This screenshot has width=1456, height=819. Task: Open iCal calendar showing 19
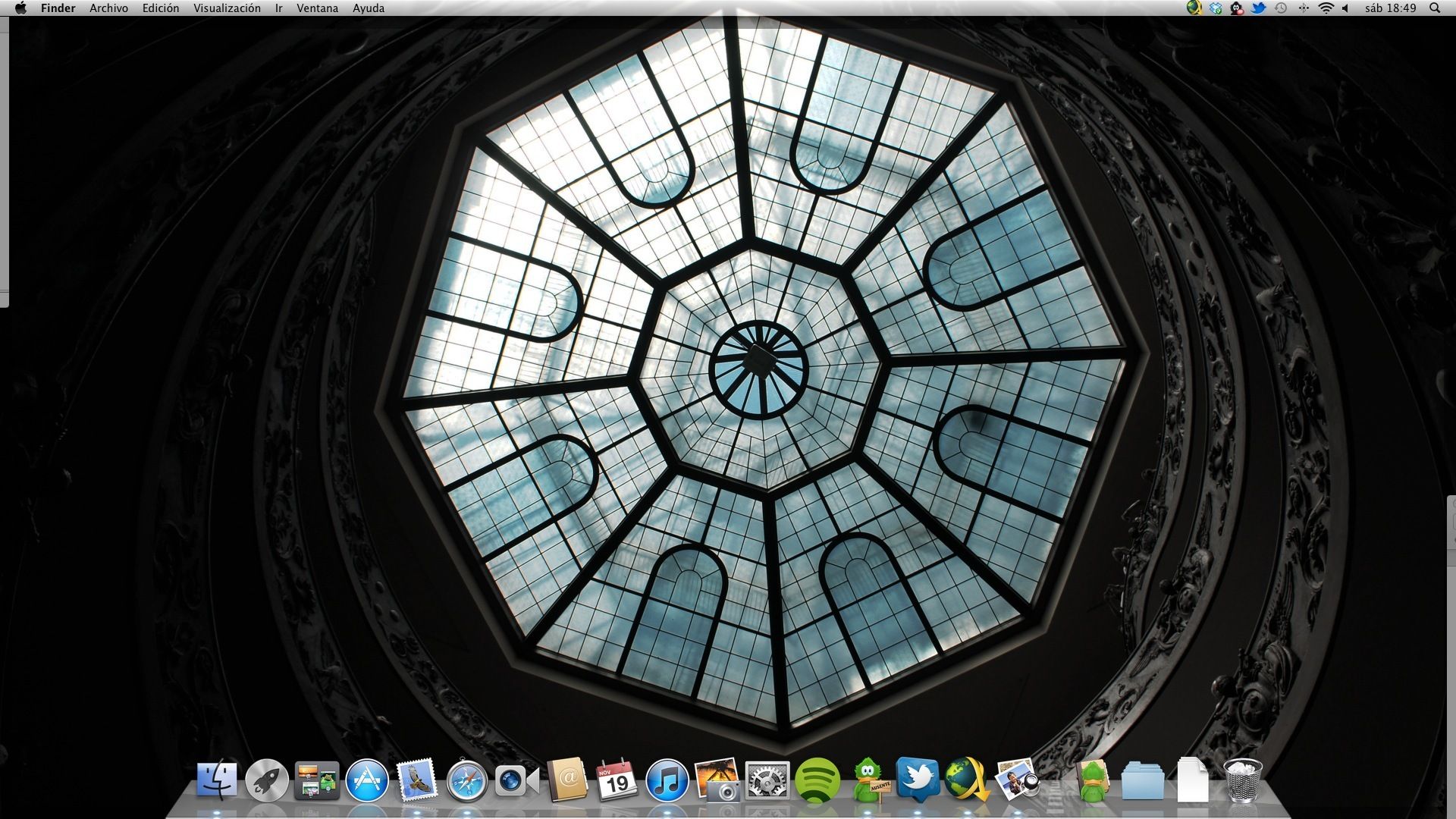point(617,780)
